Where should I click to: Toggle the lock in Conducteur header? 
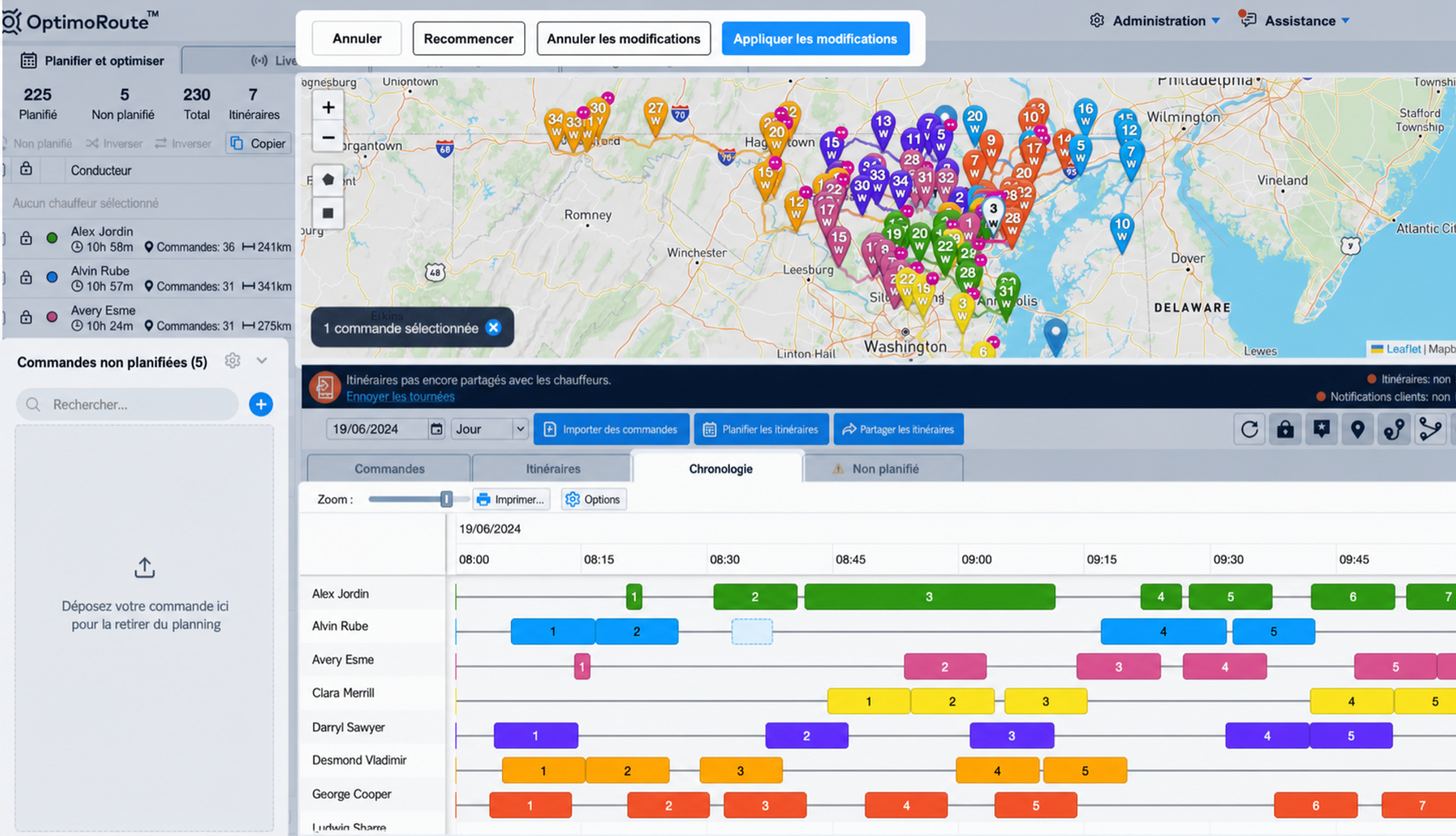coord(26,169)
